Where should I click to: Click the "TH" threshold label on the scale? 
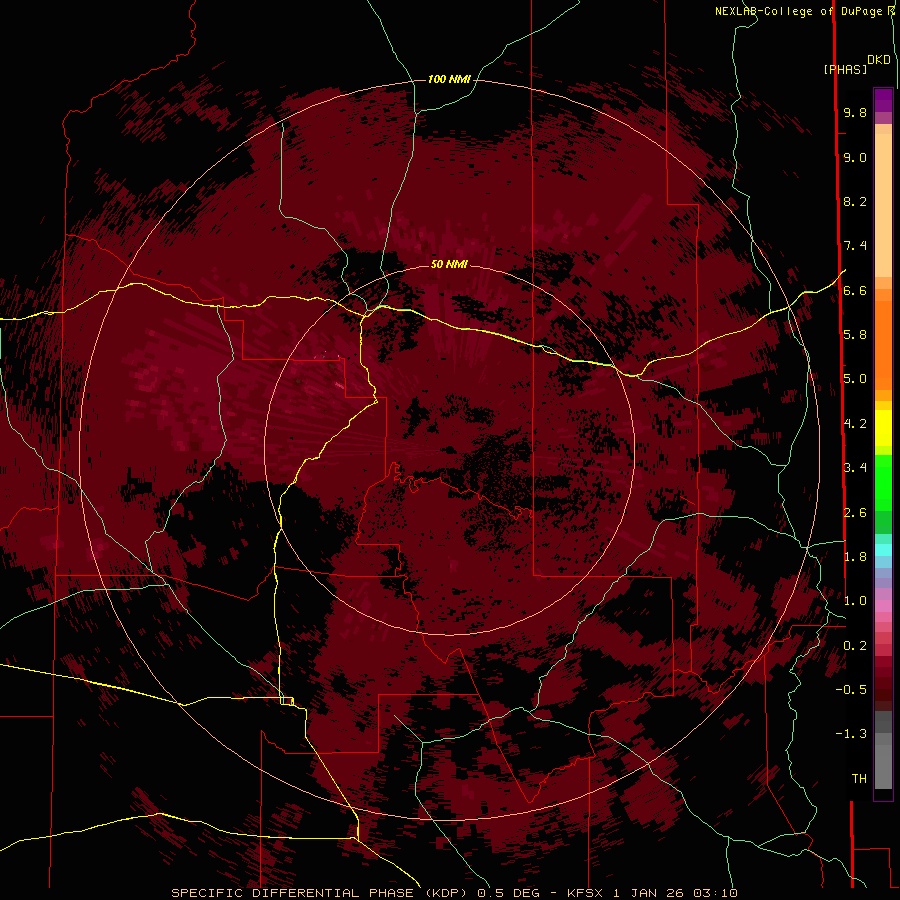pos(859,779)
